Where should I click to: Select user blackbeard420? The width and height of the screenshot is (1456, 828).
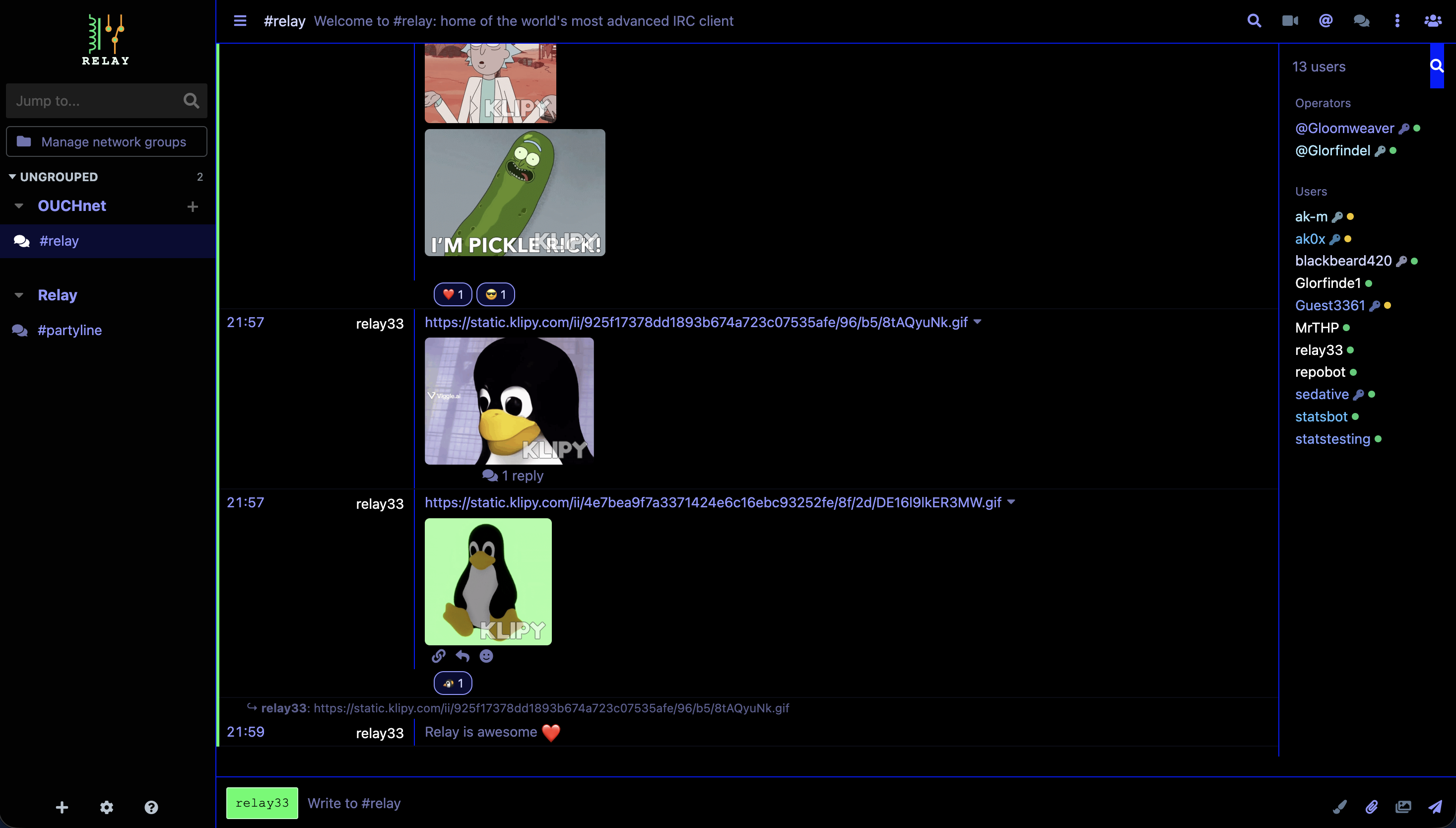tap(1343, 261)
